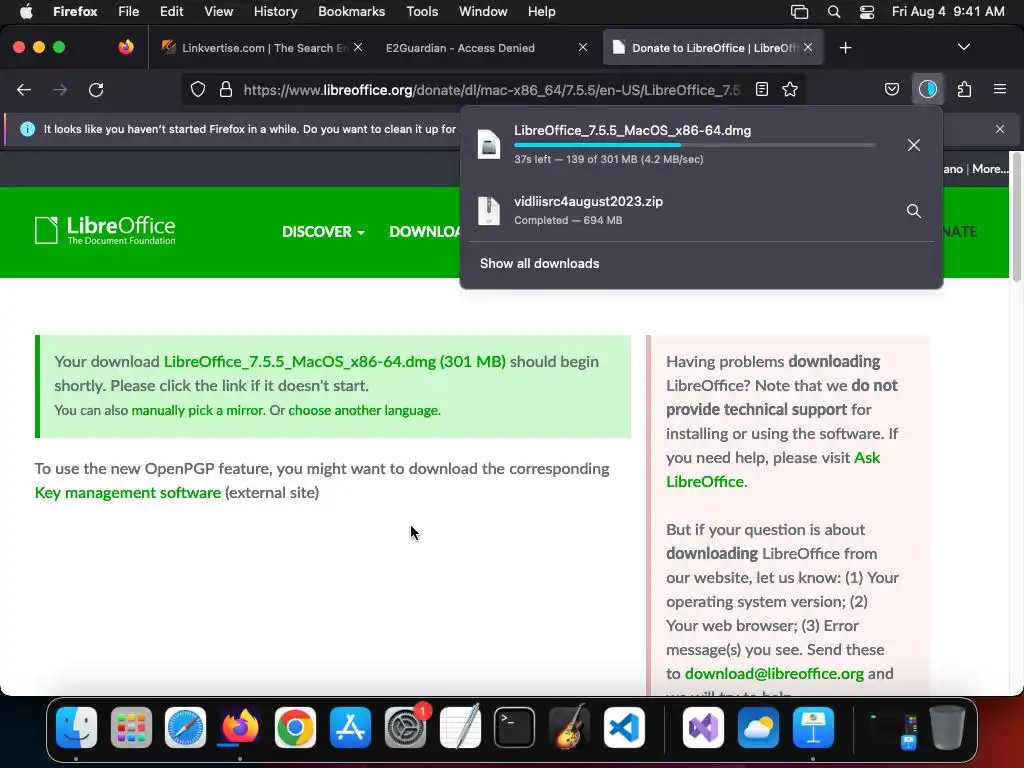
Task: Click Show all downloads
Action: point(539,263)
